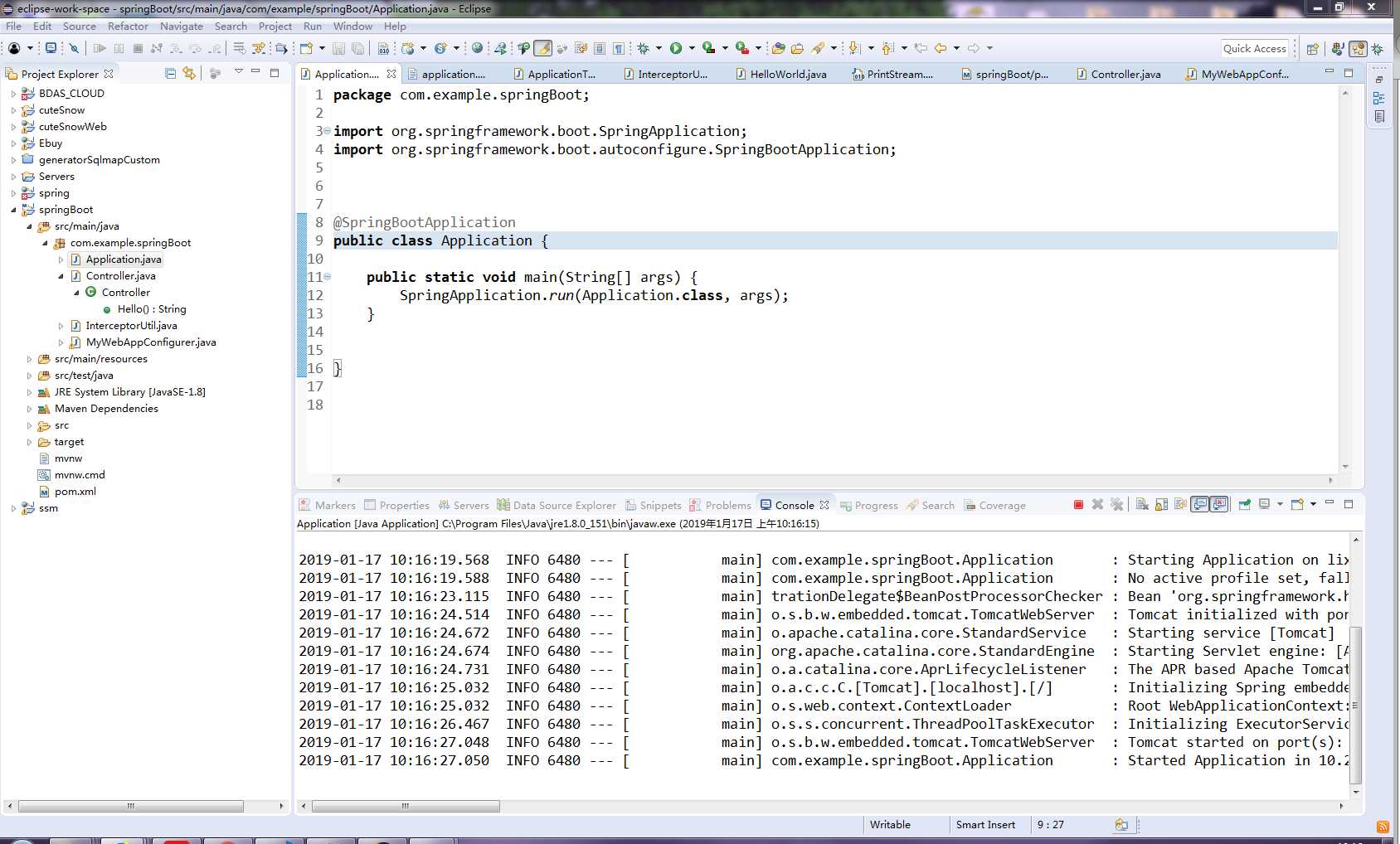This screenshot has height=844, width=1400.
Task: Minimize the Project Explorer panel
Action: [x=256, y=72]
